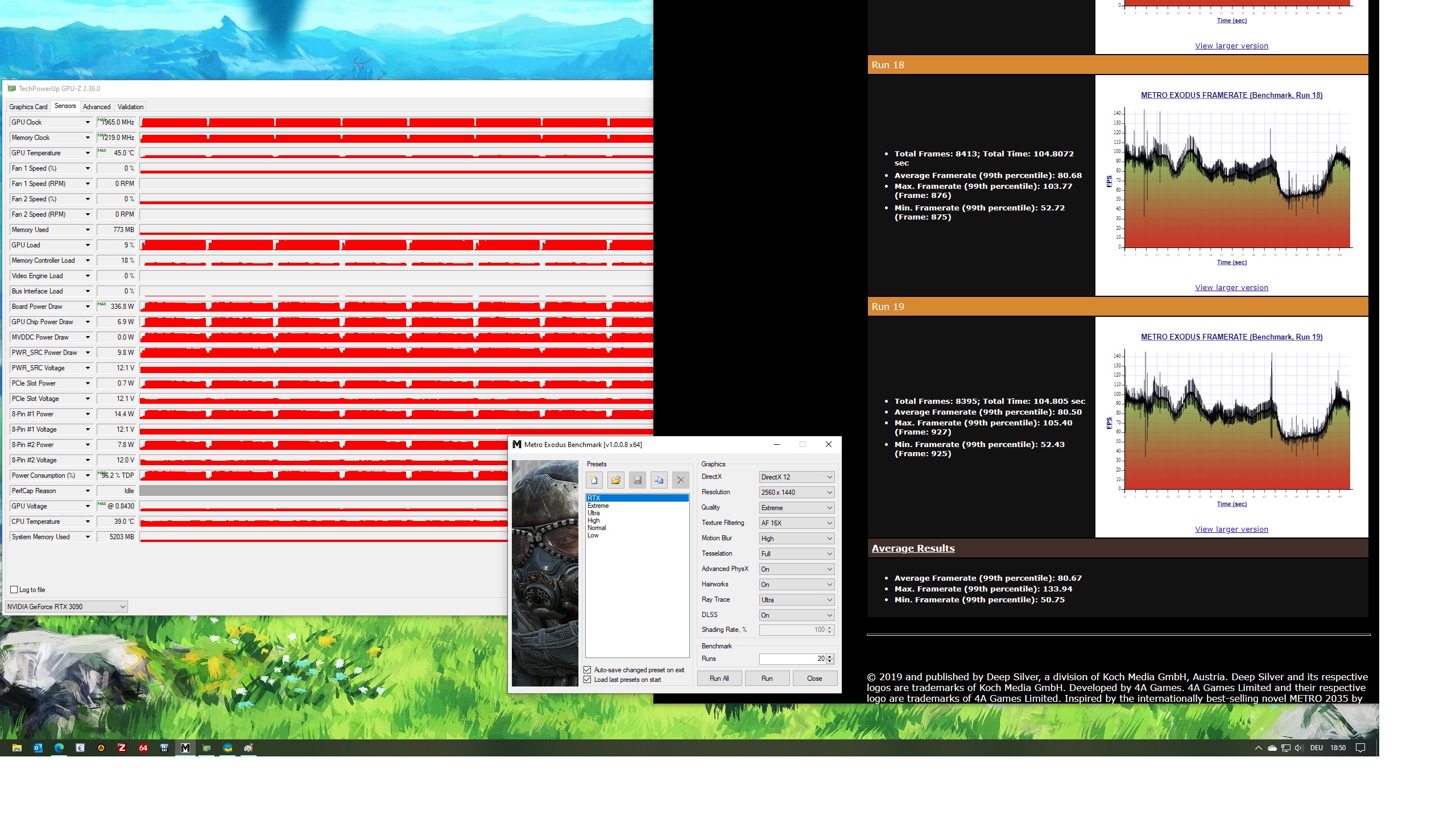1456x819 pixels.
Task: Open Run 19 View larger version link
Action: [x=1231, y=530]
